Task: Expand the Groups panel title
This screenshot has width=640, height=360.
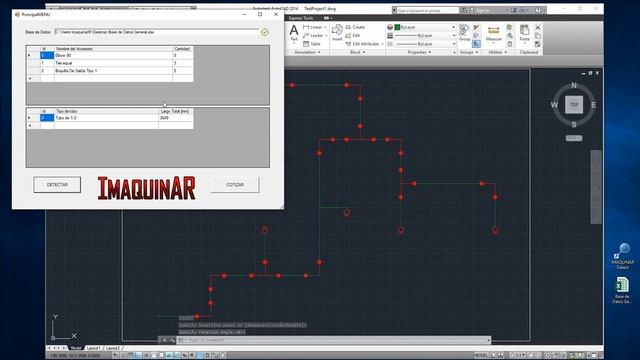Action: 469,52
